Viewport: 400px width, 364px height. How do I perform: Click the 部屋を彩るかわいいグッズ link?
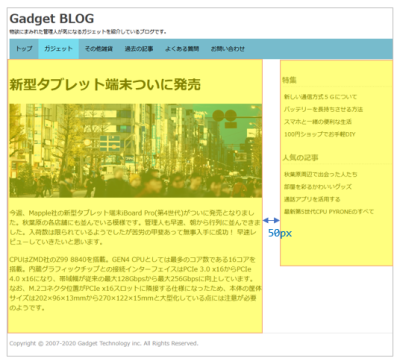point(318,187)
